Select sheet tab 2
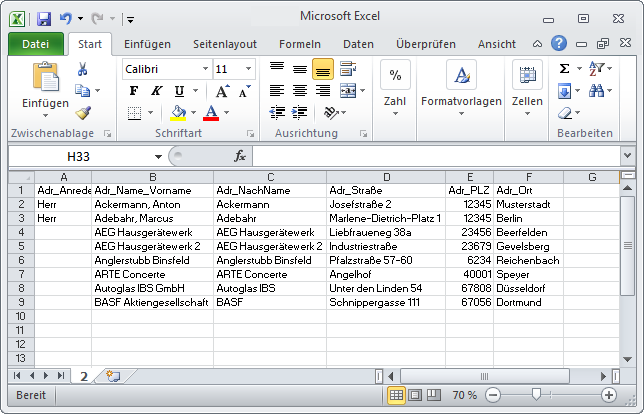This screenshot has height=414, width=644. [x=84, y=376]
